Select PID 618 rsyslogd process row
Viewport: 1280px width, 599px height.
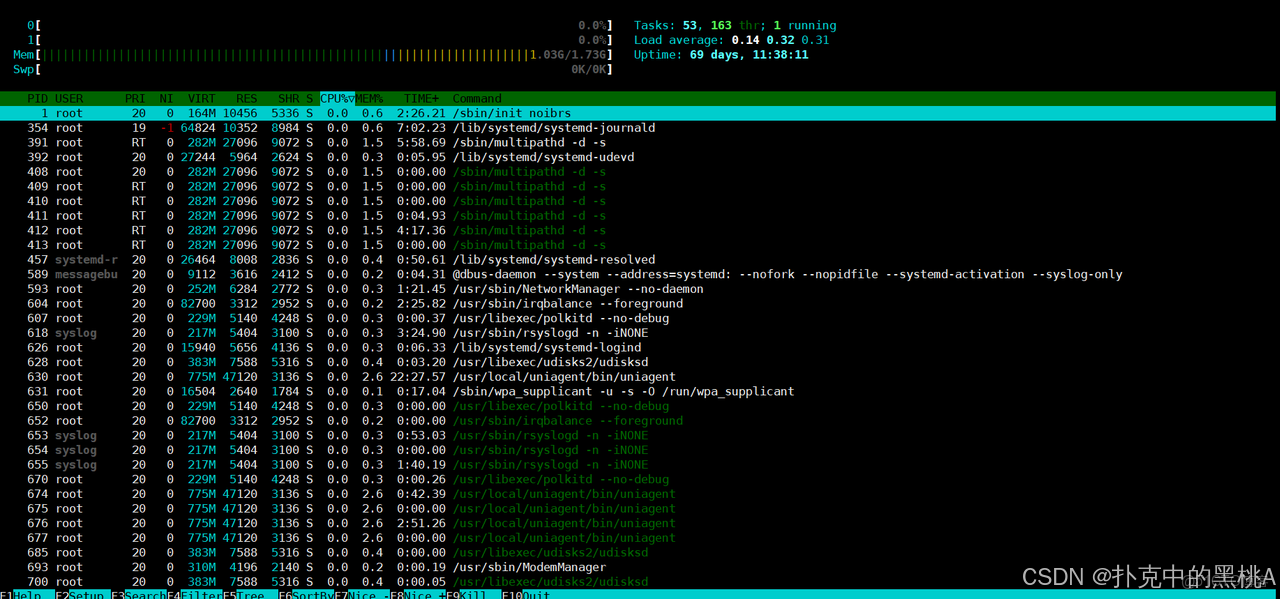640,333
